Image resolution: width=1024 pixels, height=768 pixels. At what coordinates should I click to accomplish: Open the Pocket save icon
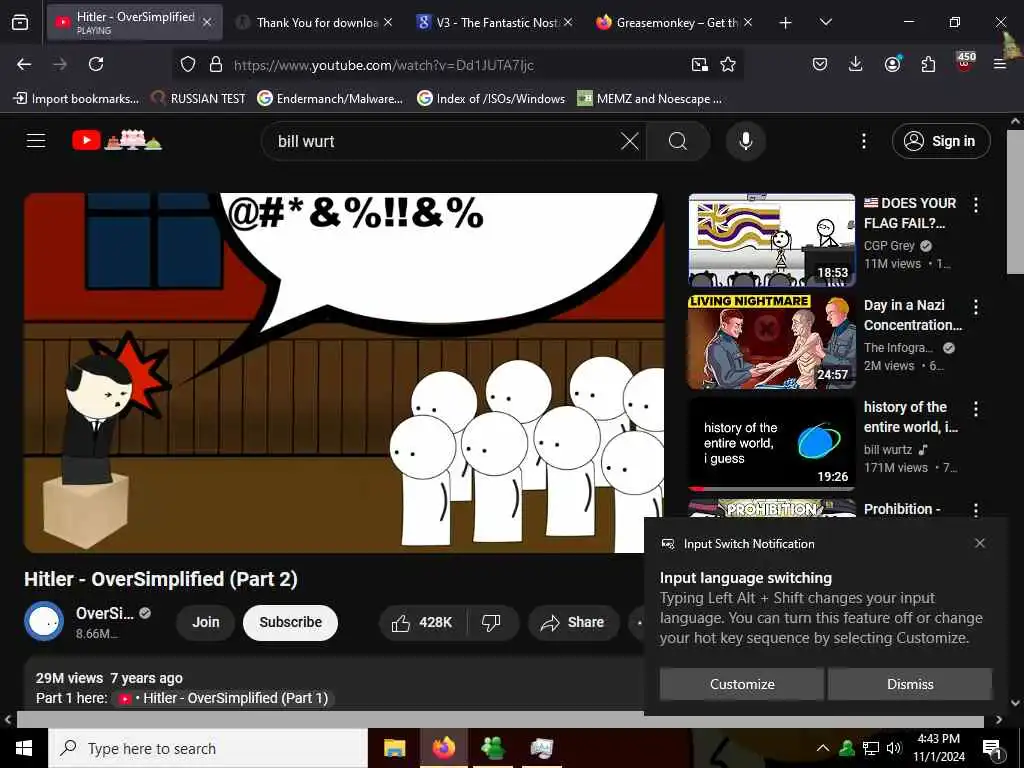820,64
